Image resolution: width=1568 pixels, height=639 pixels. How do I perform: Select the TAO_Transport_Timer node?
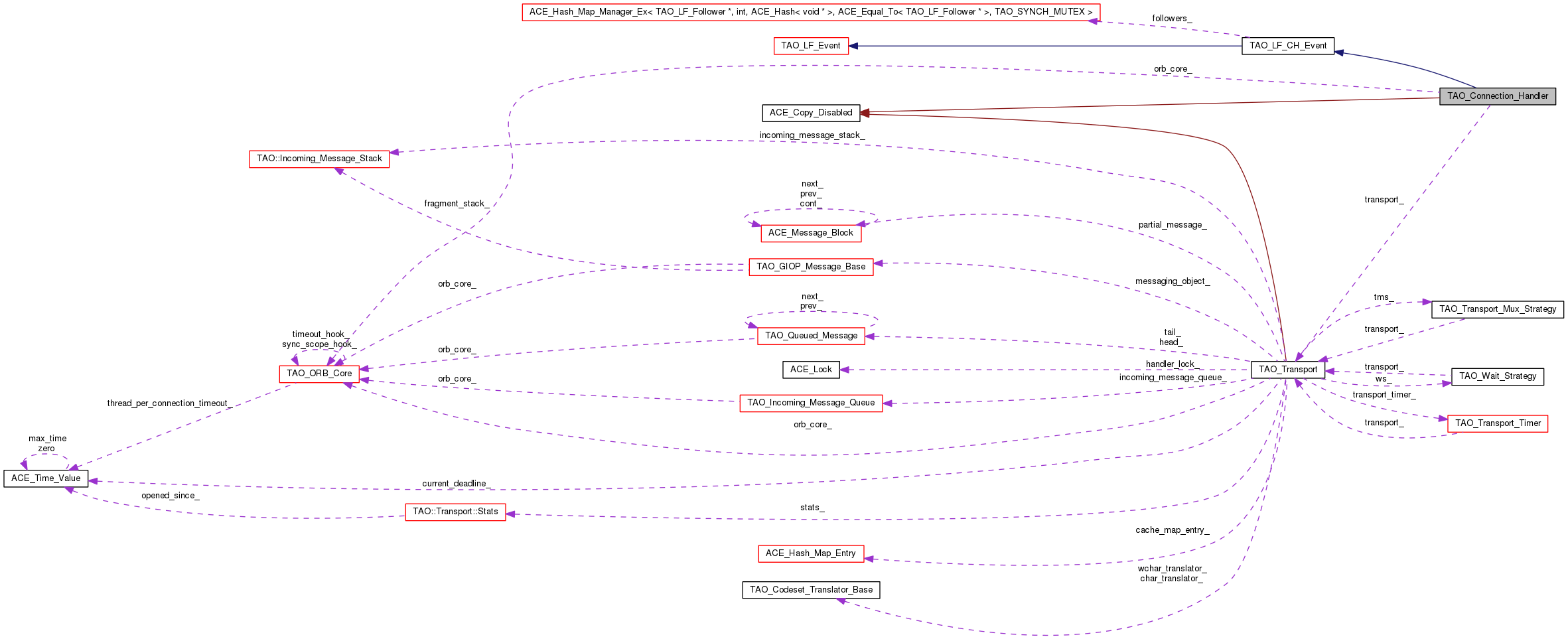1498,423
